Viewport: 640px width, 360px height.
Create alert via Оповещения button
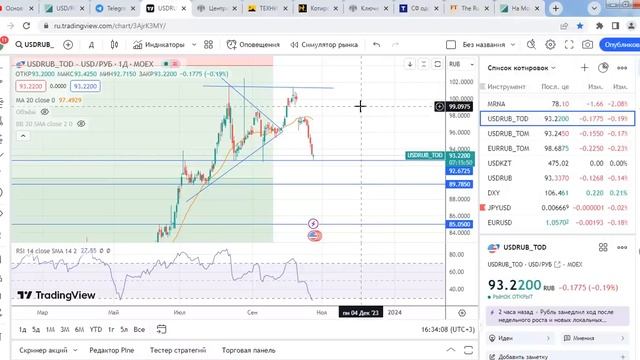point(253,44)
